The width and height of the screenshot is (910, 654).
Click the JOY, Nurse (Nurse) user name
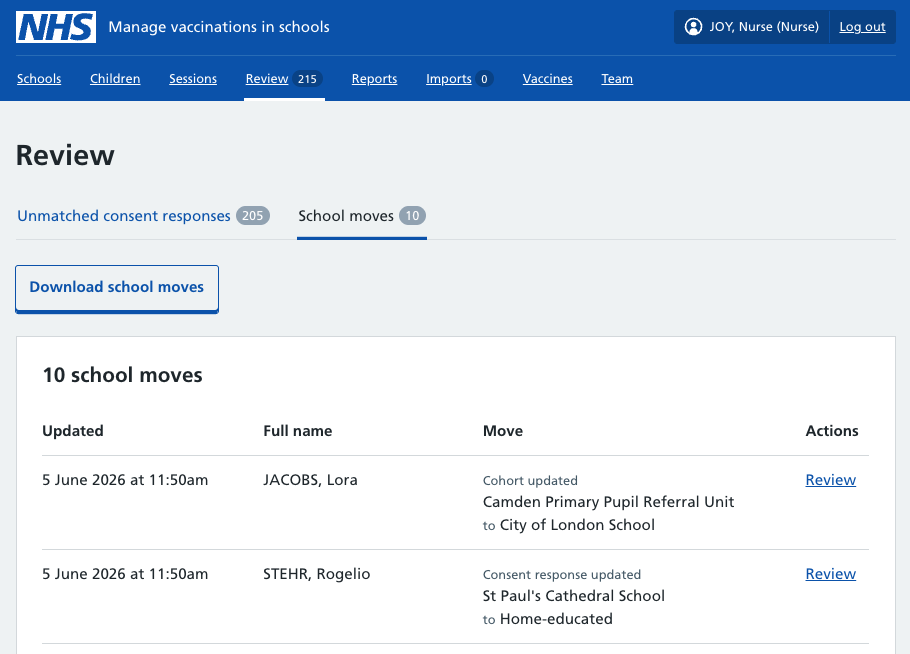coord(764,27)
